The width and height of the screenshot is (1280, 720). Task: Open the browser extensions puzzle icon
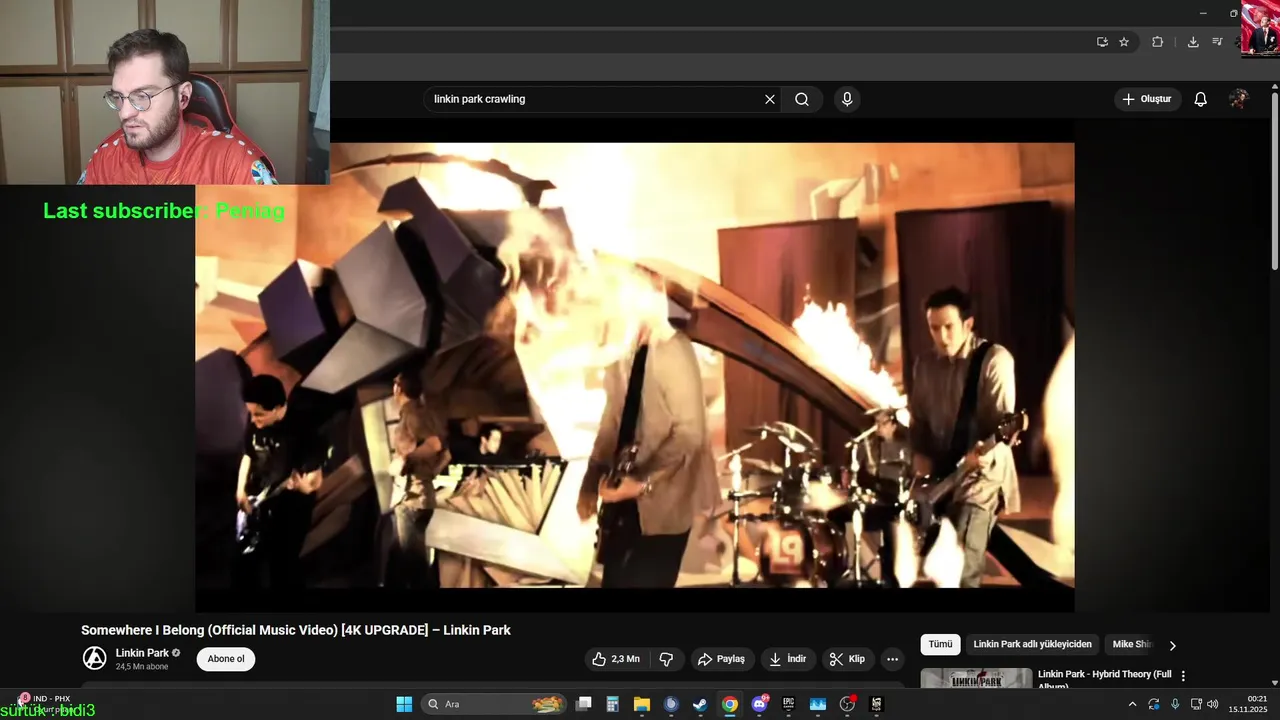(x=1158, y=42)
